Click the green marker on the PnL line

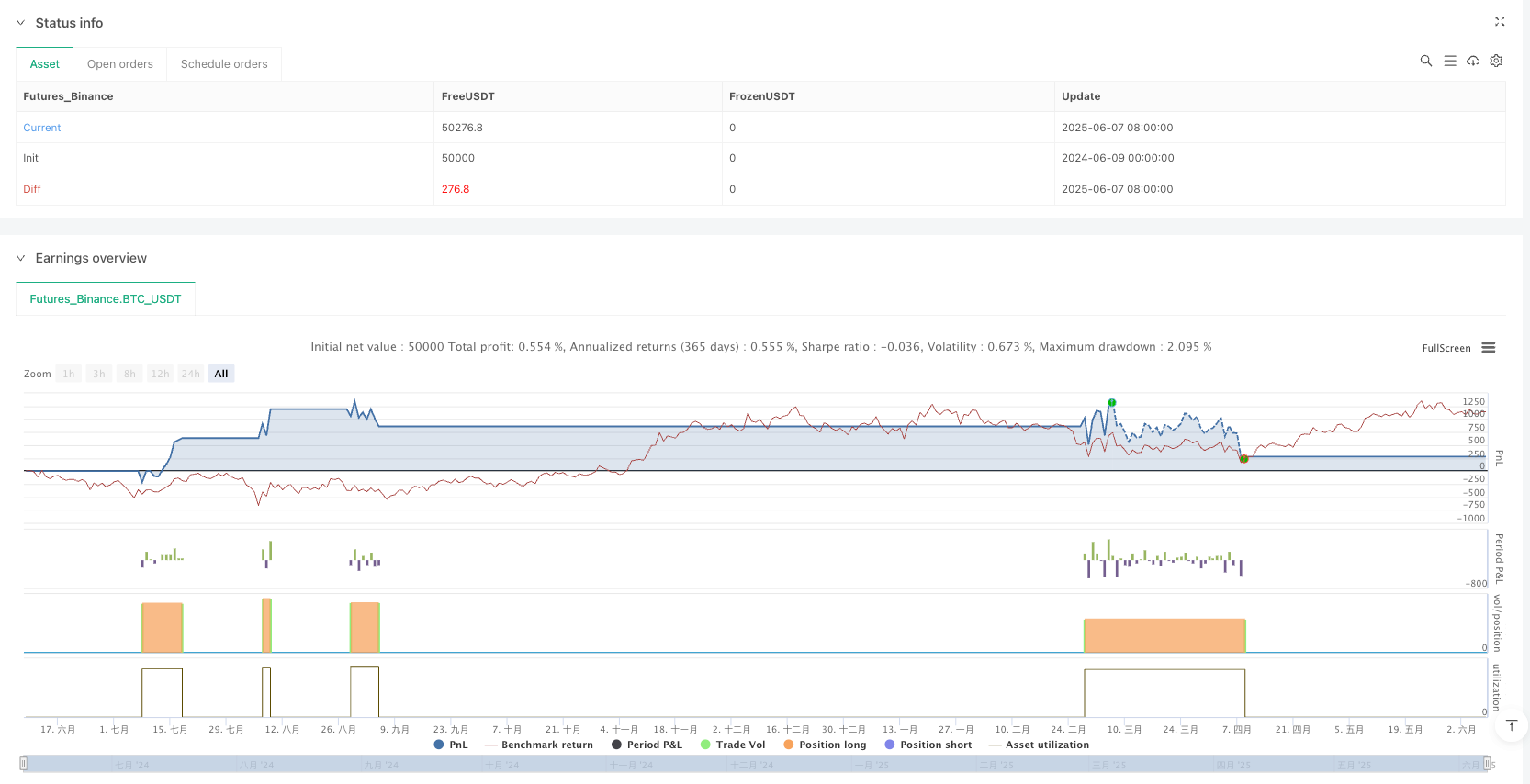pyautogui.click(x=1111, y=403)
